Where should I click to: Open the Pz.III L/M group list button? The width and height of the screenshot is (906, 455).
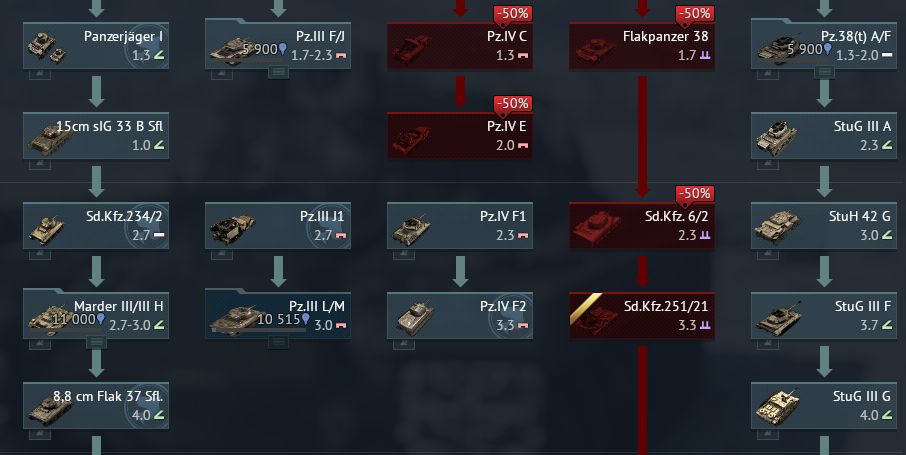(278, 343)
